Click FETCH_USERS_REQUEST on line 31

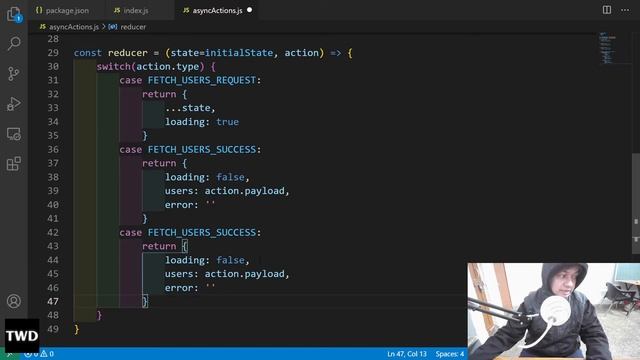coord(202,80)
